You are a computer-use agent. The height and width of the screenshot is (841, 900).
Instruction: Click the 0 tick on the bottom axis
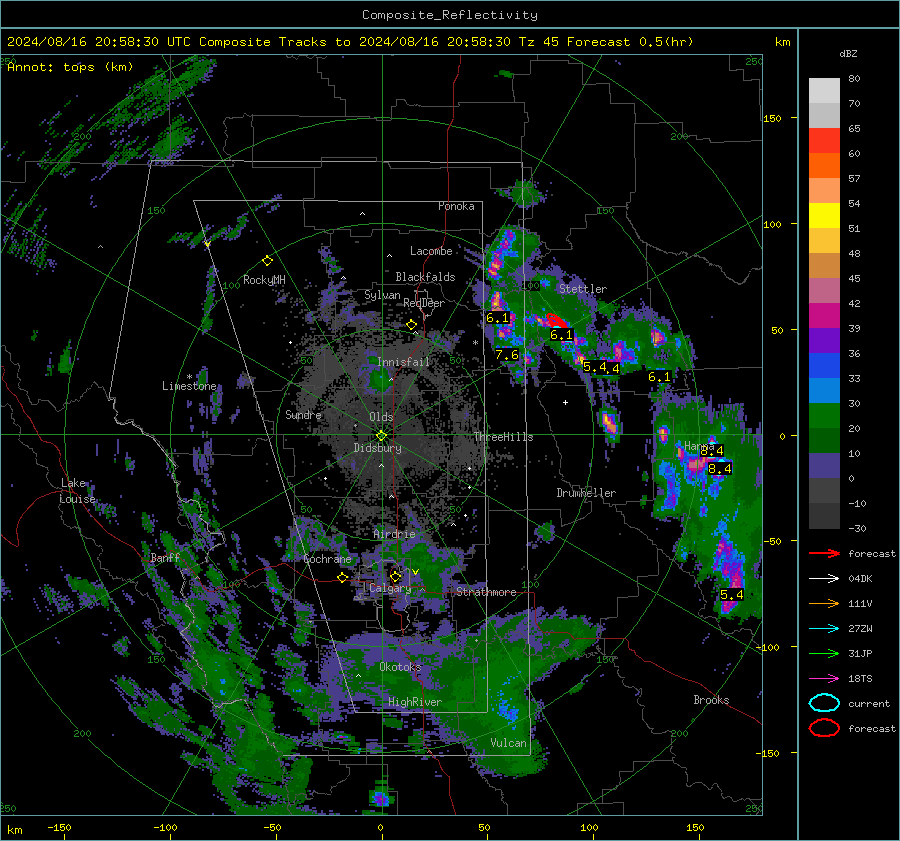[380, 827]
